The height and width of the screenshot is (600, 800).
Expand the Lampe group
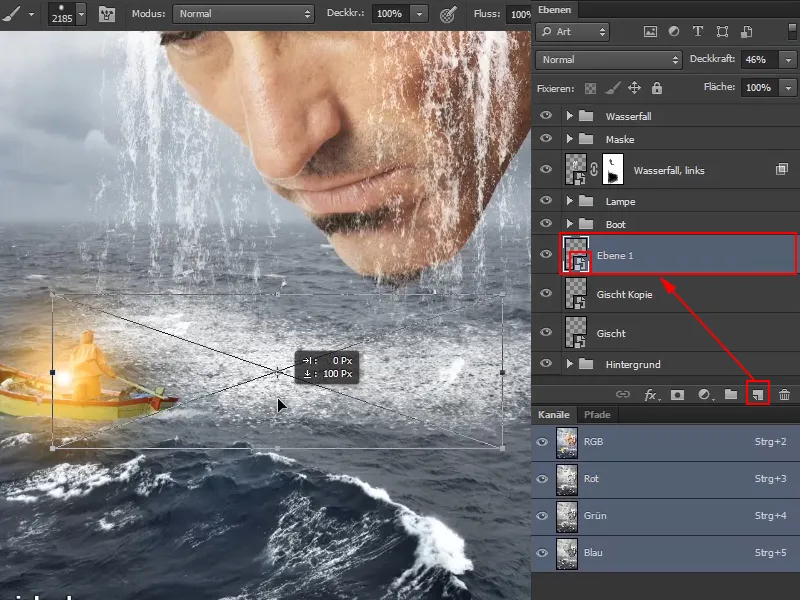click(x=569, y=201)
